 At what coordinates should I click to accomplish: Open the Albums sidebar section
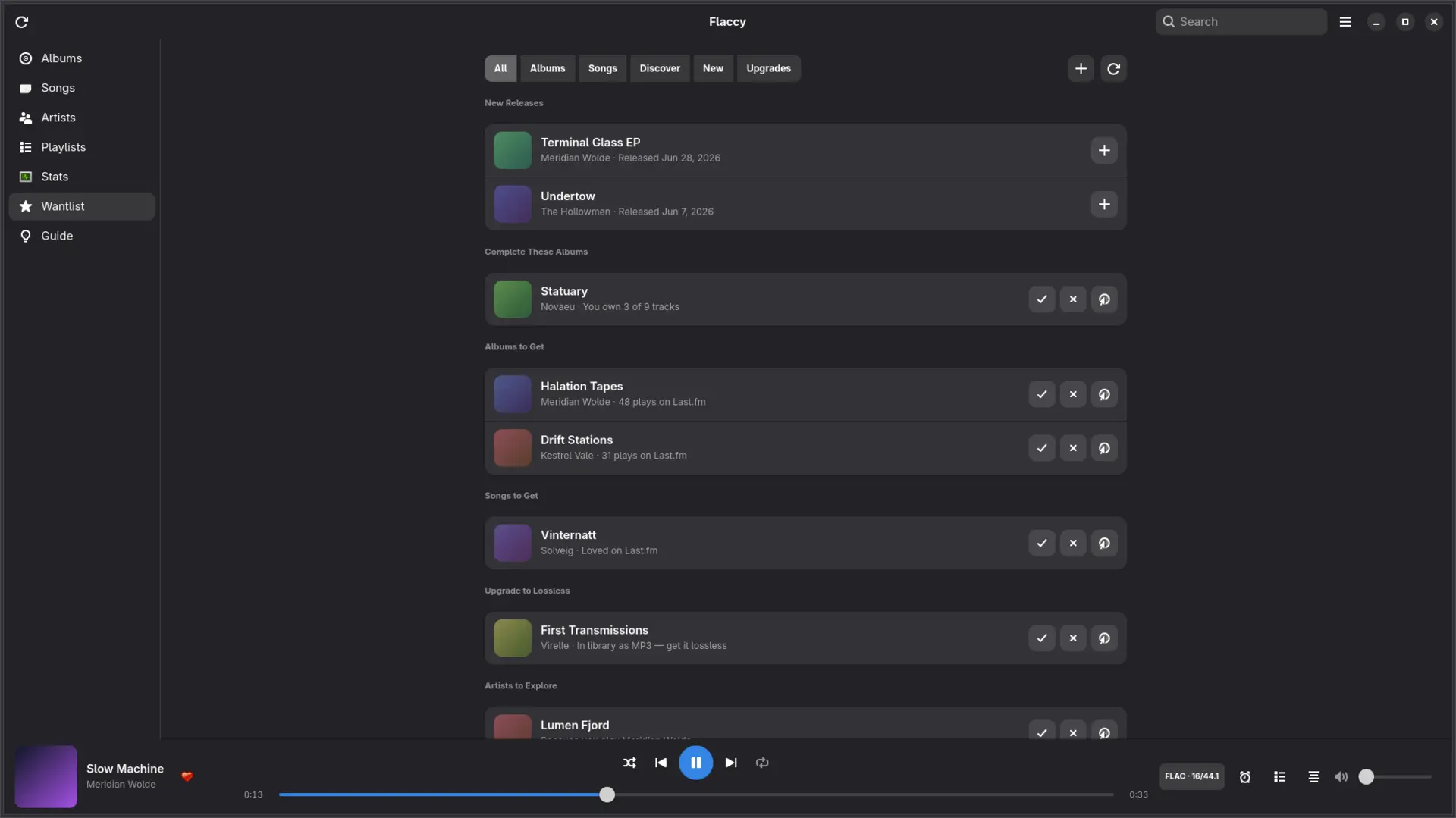click(x=81, y=58)
